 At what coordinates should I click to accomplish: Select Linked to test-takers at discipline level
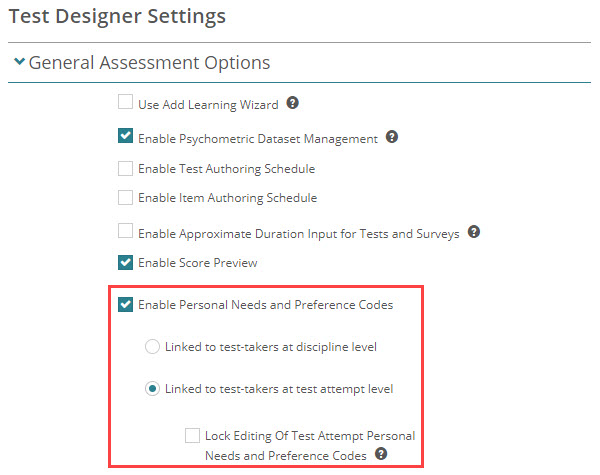click(x=153, y=347)
